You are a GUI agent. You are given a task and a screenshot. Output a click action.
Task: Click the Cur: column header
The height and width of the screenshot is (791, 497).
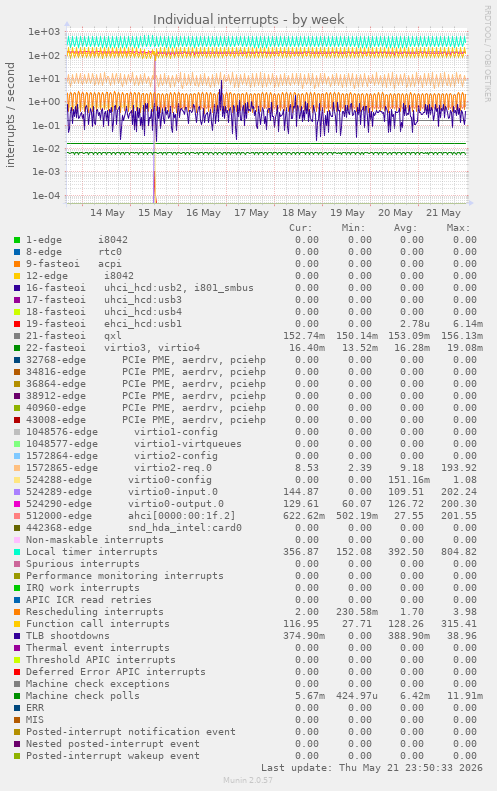point(301,228)
